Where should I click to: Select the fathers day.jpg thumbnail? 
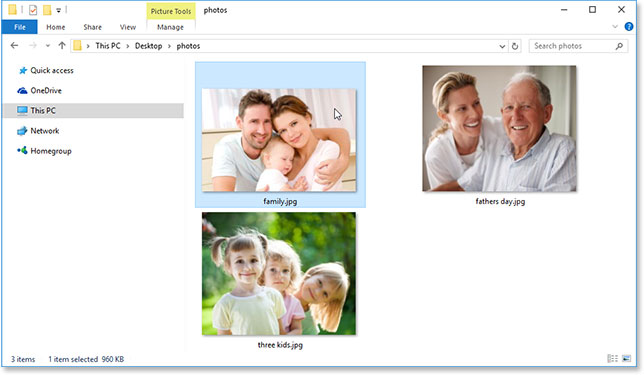tap(499, 129)
